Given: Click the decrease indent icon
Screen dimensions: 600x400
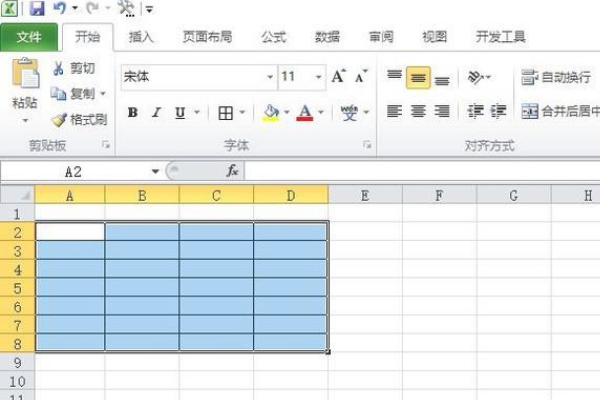Looking at the screenshot, I should click(475, 111).
